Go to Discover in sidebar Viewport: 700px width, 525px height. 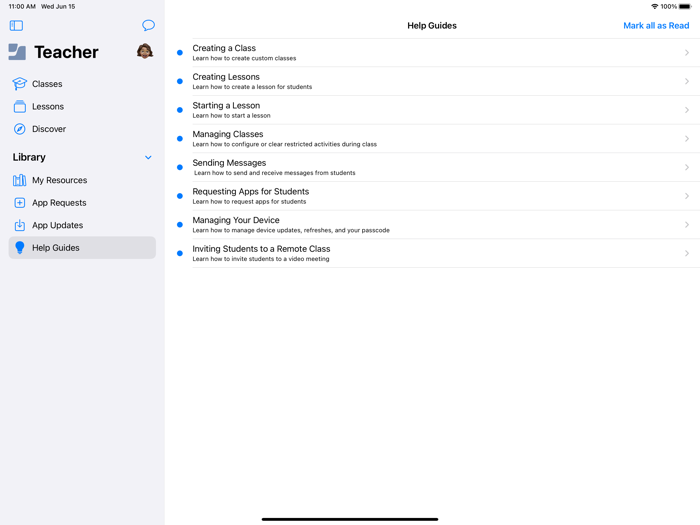click(x=82, y=129)
